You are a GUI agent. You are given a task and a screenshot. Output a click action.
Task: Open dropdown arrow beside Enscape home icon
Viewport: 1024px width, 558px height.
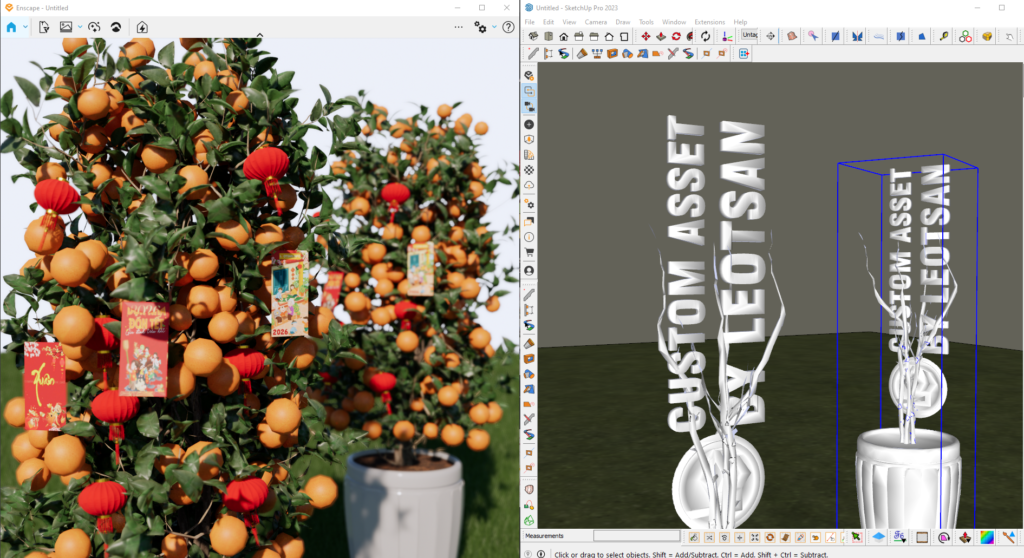(x=25, y=27)
